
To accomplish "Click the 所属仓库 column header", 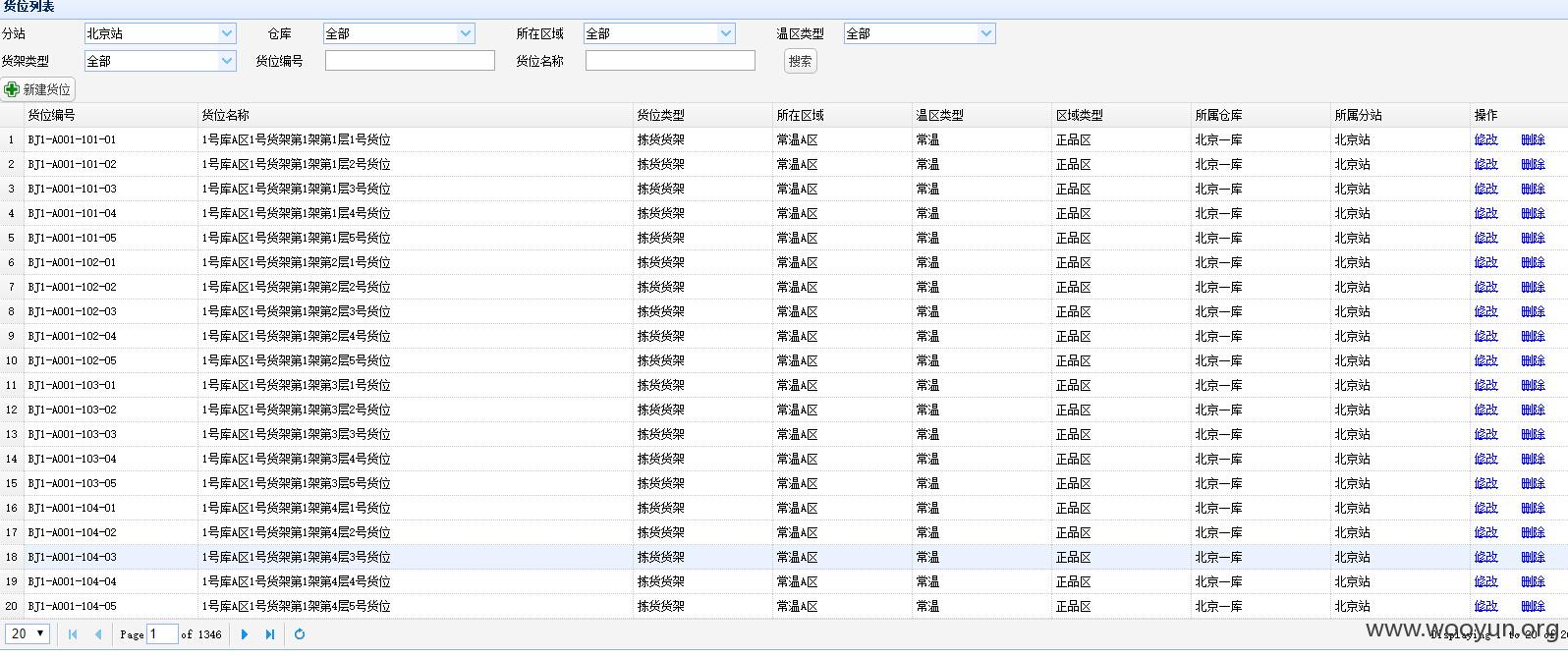I will click(x=1261, y=115).
